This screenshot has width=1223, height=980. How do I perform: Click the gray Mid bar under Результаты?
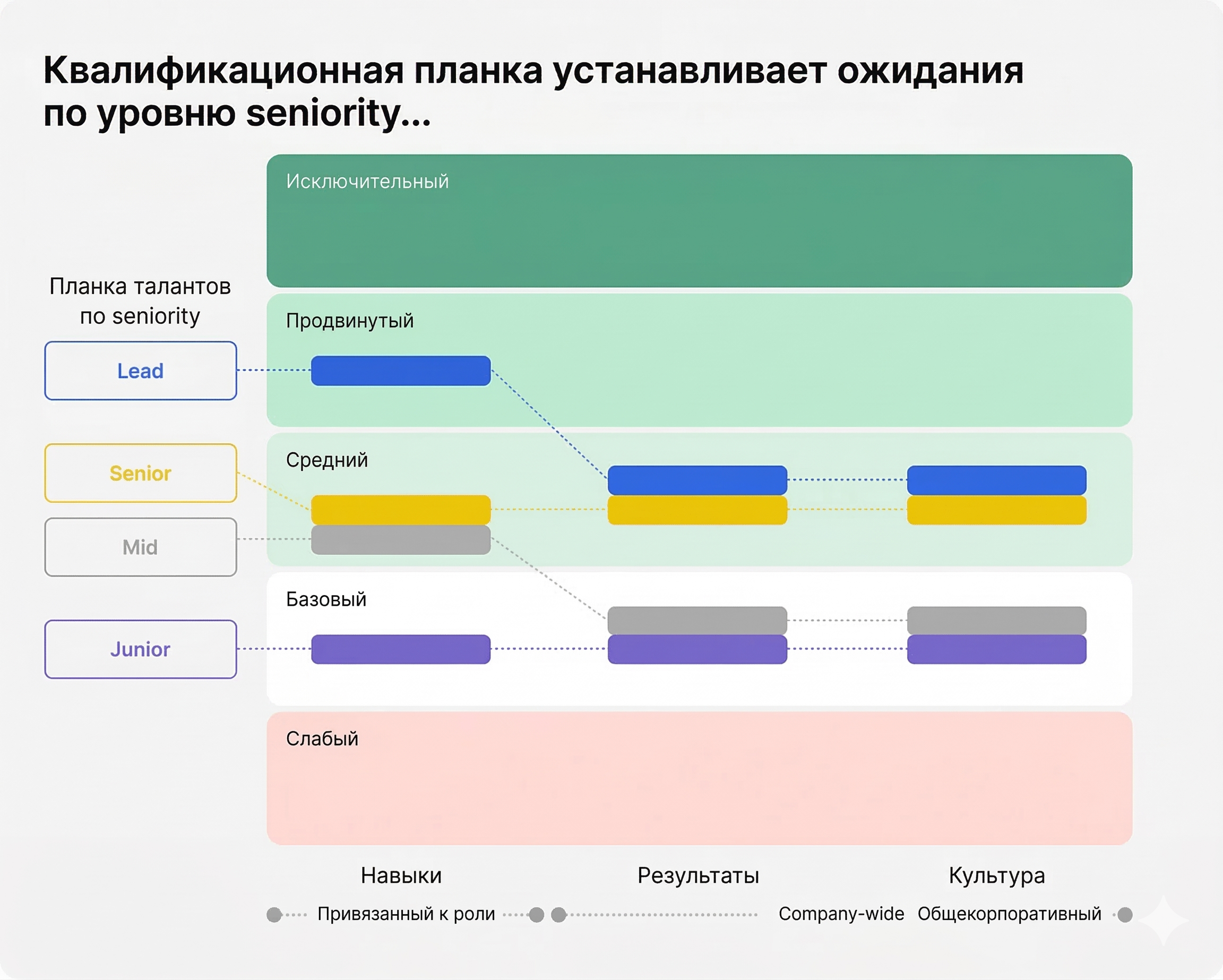[x=696, y=620]
